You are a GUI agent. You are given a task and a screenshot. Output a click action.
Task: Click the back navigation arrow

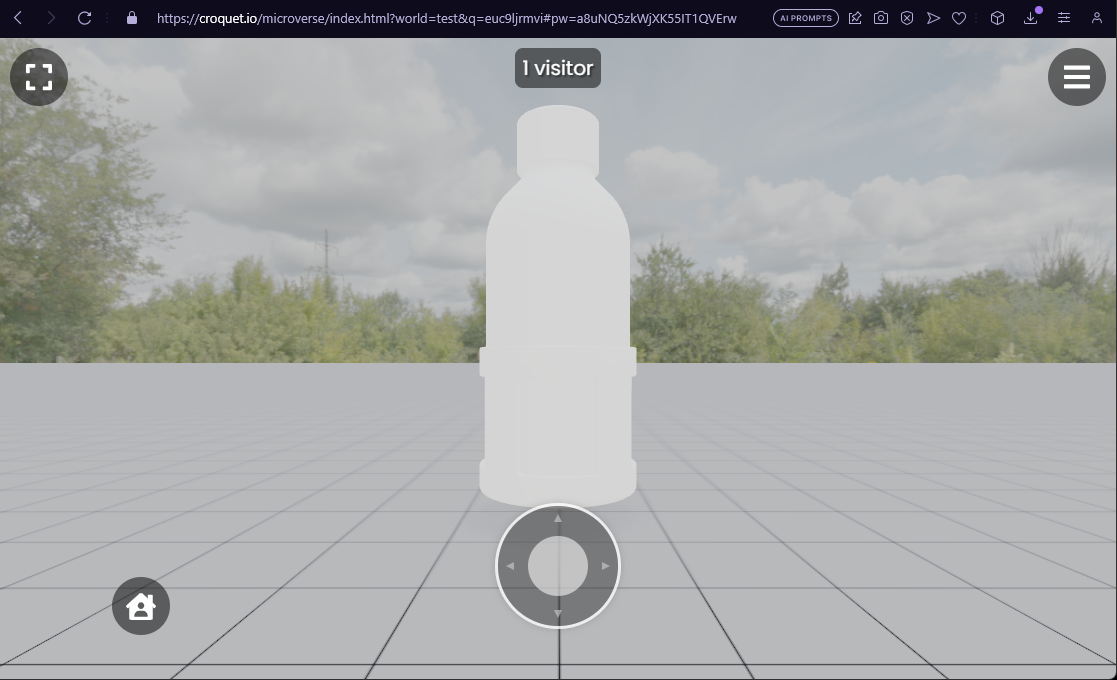pyautogui.click(x=18, y=17)
